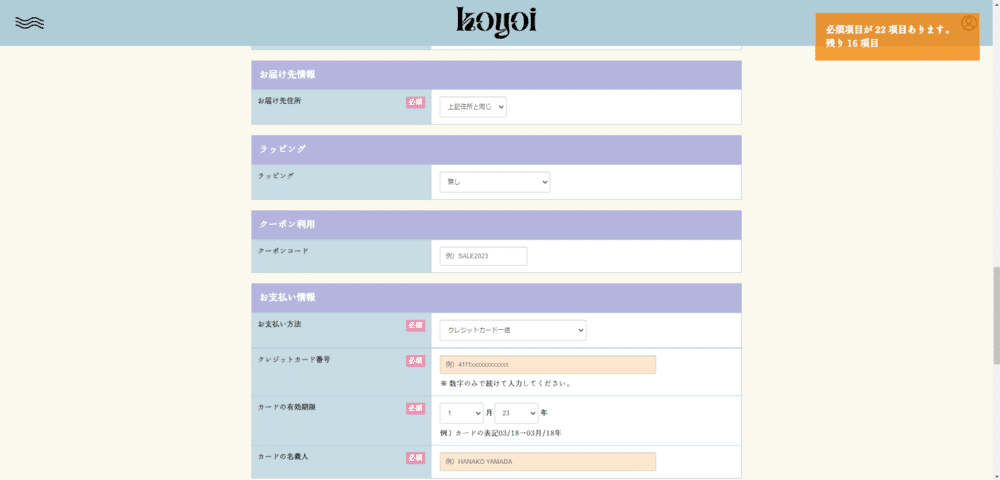Click the クレジットカード番号 input field

547,365
